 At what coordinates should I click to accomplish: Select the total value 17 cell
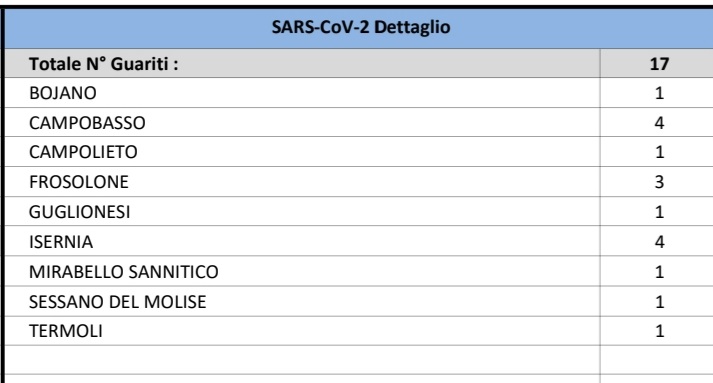(657, 63)
